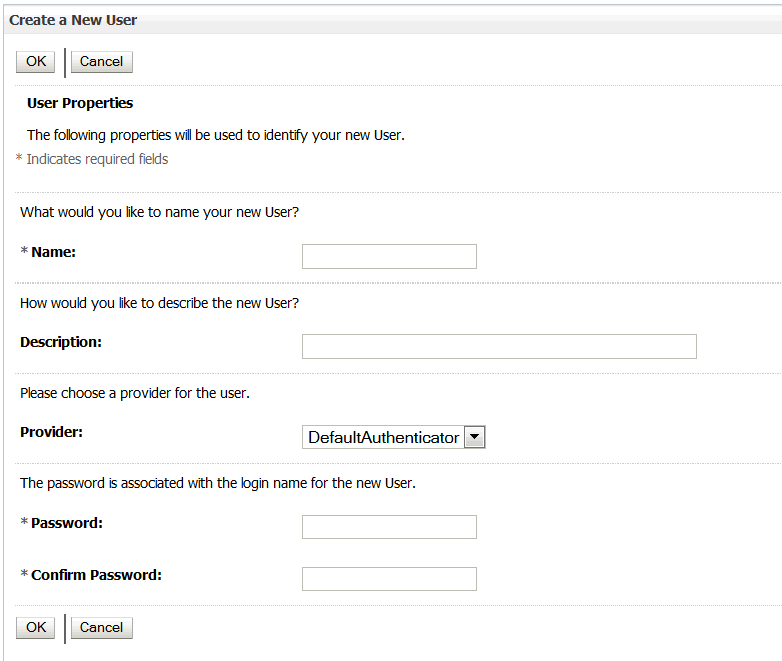Abort with the bottom Cancel button
Viewport: 782px width, 661px height.
pyautogui.click(x=102, y=628)
